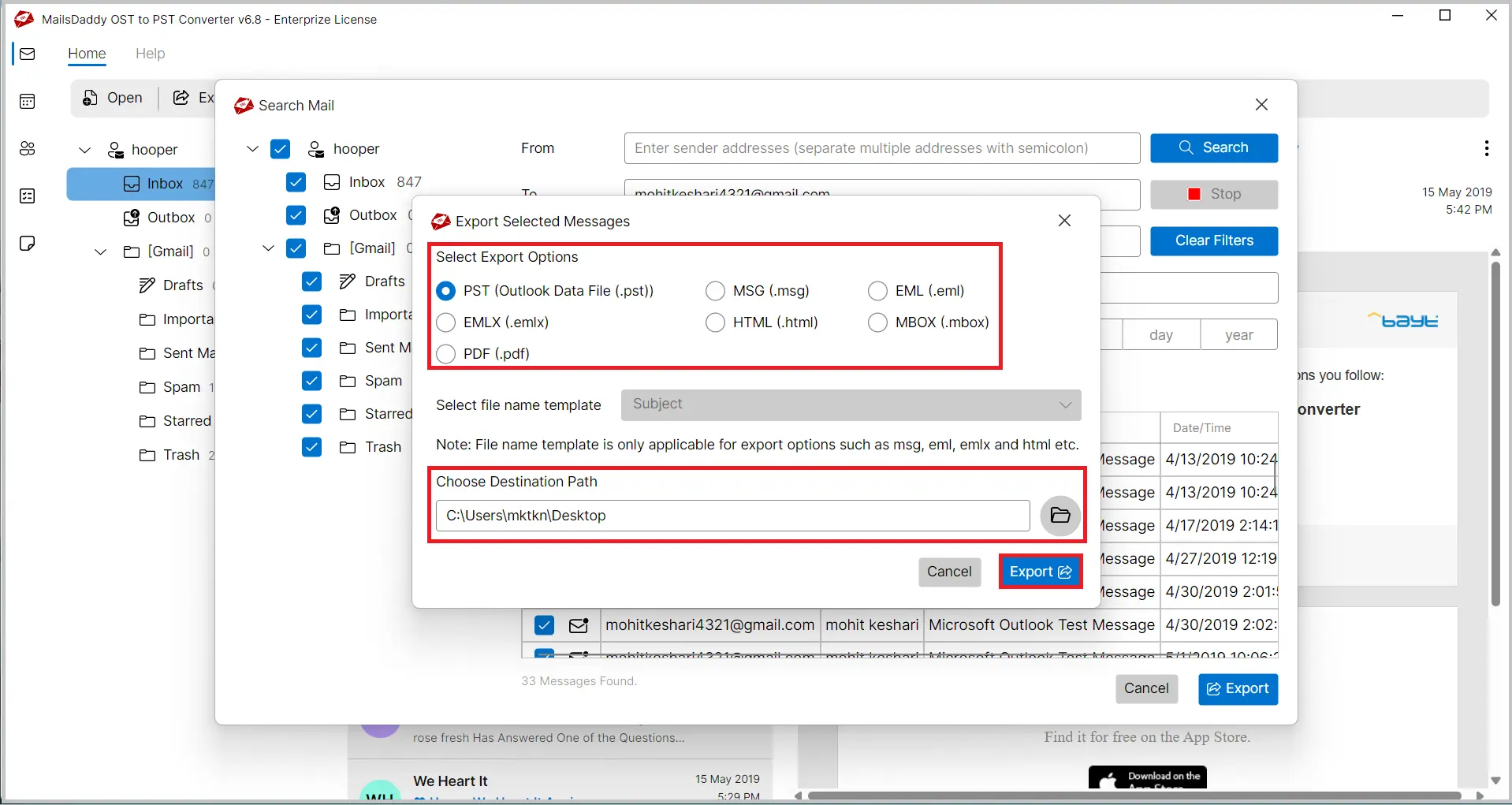
Task: Select the MBOX (.mbox) radio button
Action: tap(877, 322)
